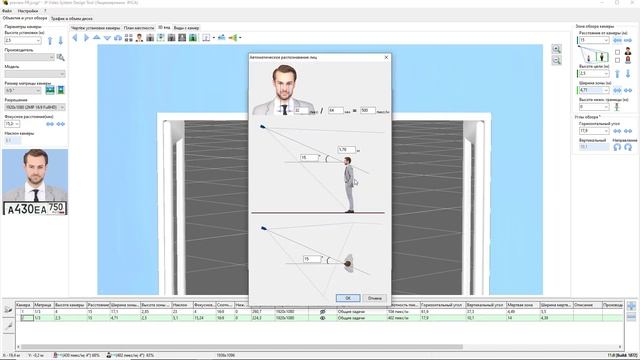Image resolution: width=640 pixels, height=360 pixels.
Task: Click the narrow-arrows icon beside the focal length field
Action: (x=50, y=124)
